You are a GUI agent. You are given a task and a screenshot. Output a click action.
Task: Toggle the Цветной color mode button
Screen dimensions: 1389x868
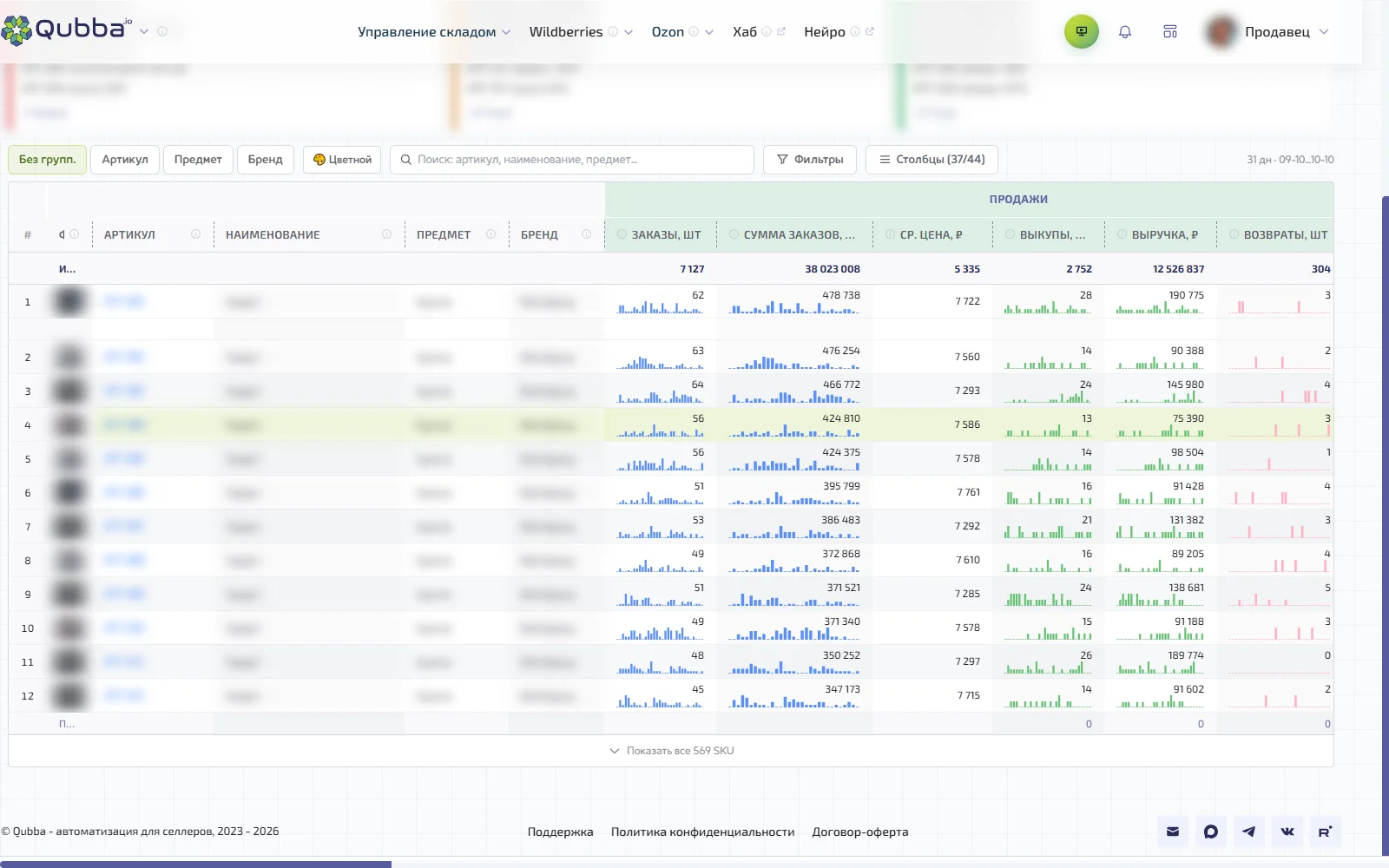point(342,160)
